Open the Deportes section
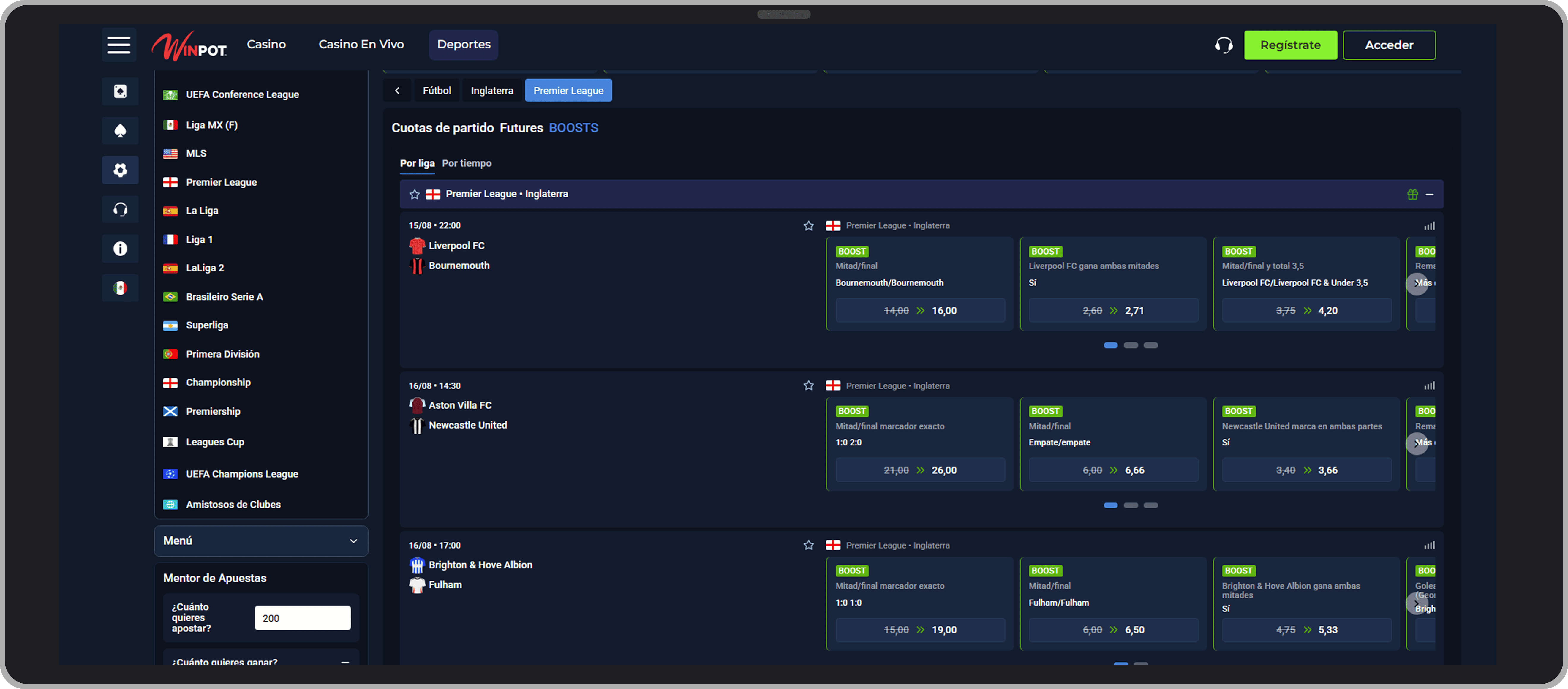 click(463, 45)
